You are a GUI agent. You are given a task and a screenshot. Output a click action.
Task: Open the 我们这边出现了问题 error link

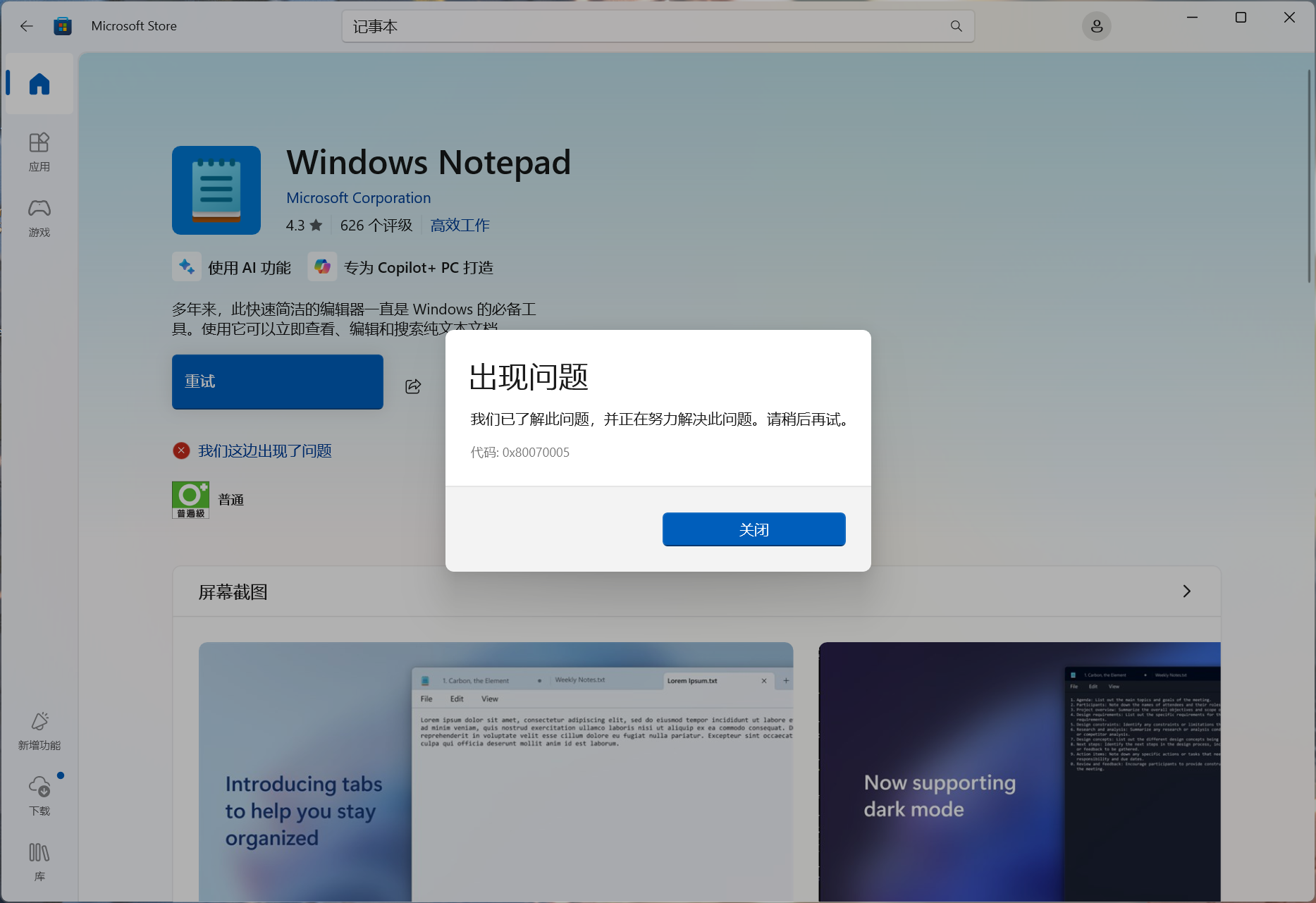click(x=265, y=451)
